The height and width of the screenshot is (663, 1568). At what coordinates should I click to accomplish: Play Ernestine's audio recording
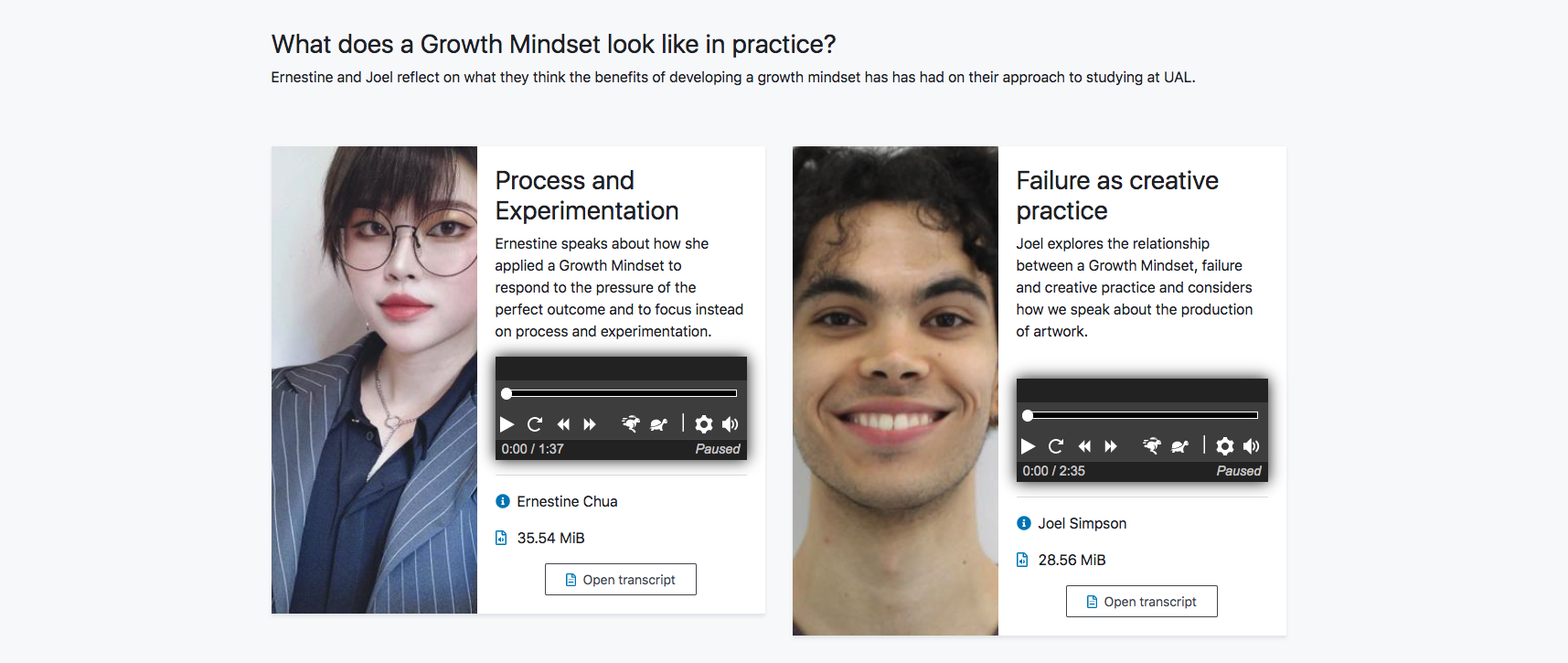(507, 424)
